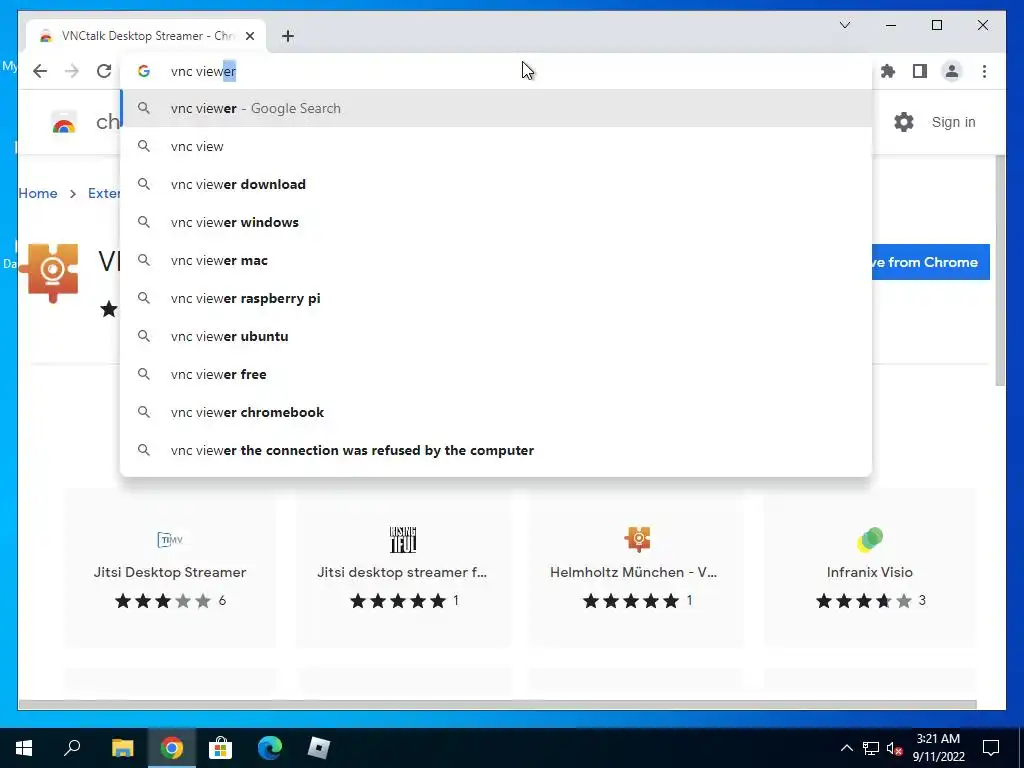Screen dimensions: 1024x768
Task: Open File Explorer from the taskbar
Action: coord(122,747)
